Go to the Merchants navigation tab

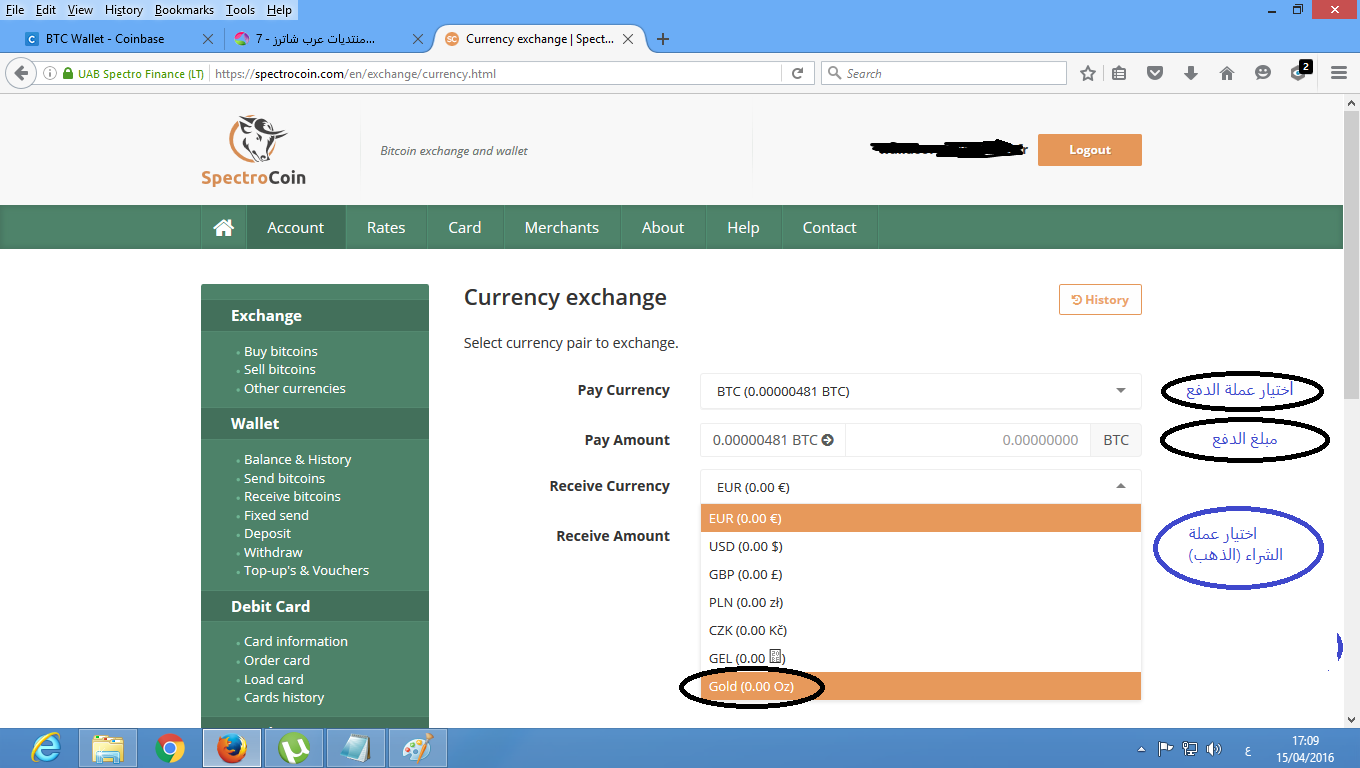[562, 228]
